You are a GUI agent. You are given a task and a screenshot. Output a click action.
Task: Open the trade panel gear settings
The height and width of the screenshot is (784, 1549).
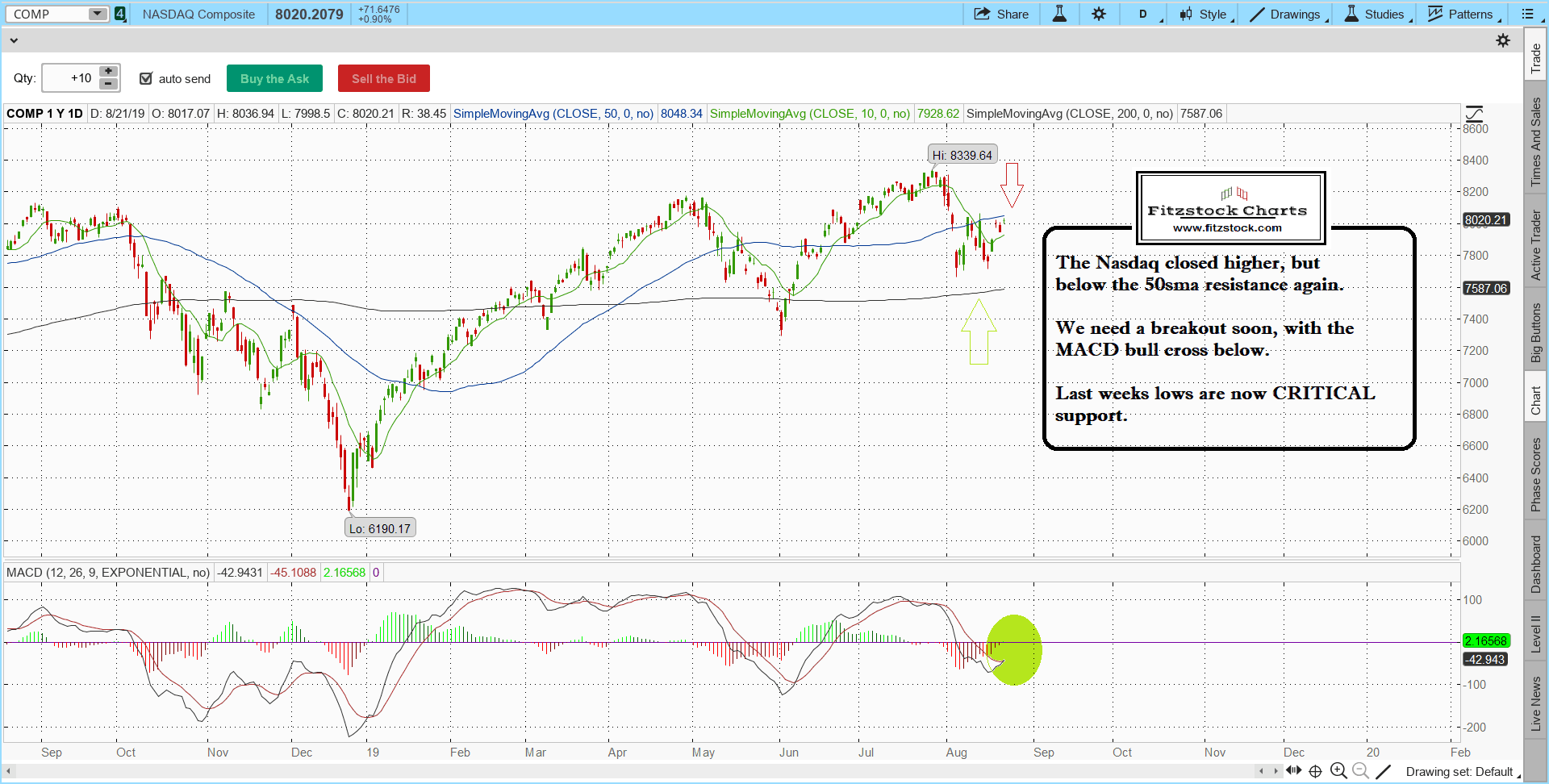[x=1503, y=40]
